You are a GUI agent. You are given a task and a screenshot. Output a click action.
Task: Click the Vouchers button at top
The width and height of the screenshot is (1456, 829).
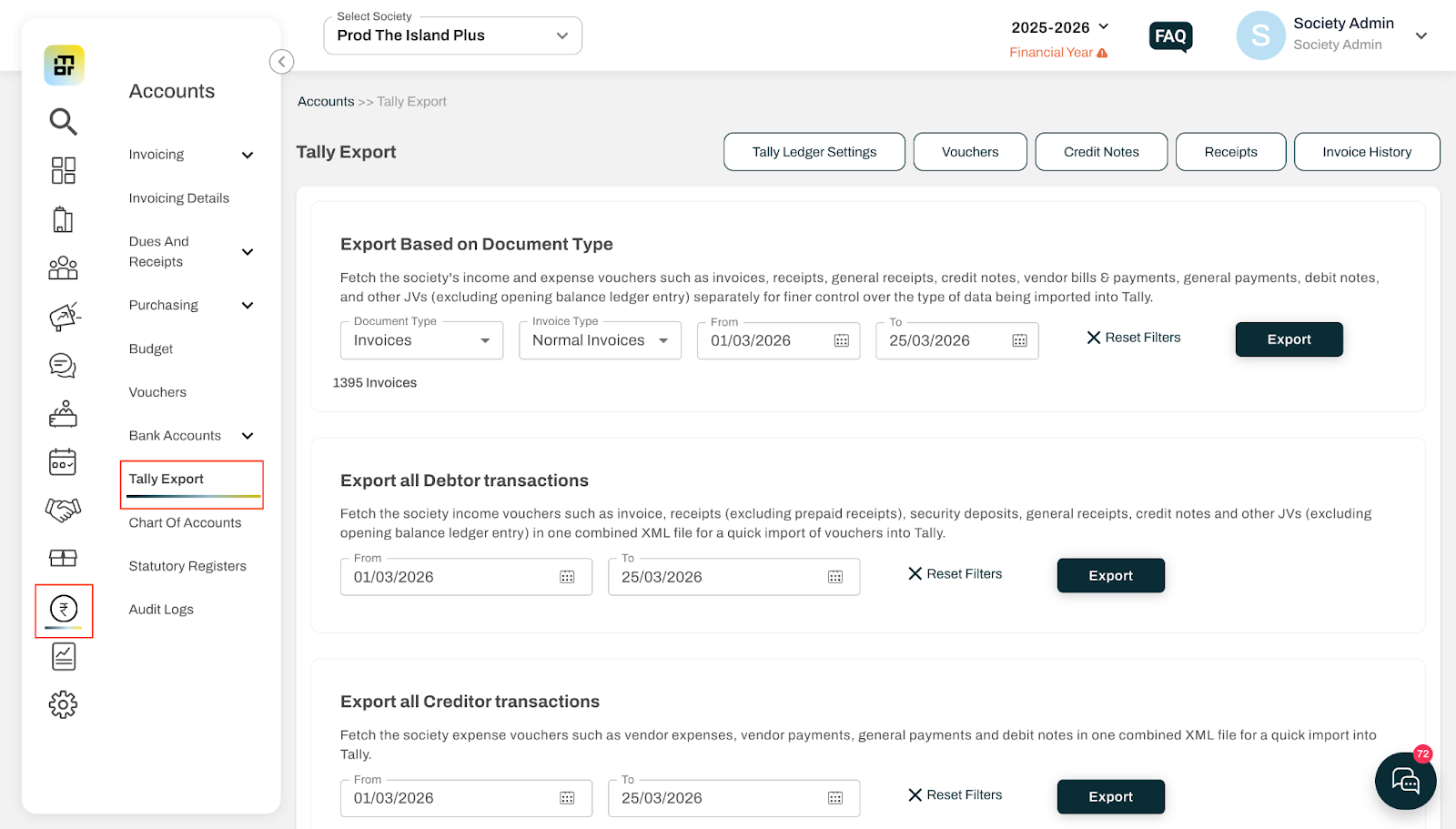pyautogui.click(x=970, y=152)
